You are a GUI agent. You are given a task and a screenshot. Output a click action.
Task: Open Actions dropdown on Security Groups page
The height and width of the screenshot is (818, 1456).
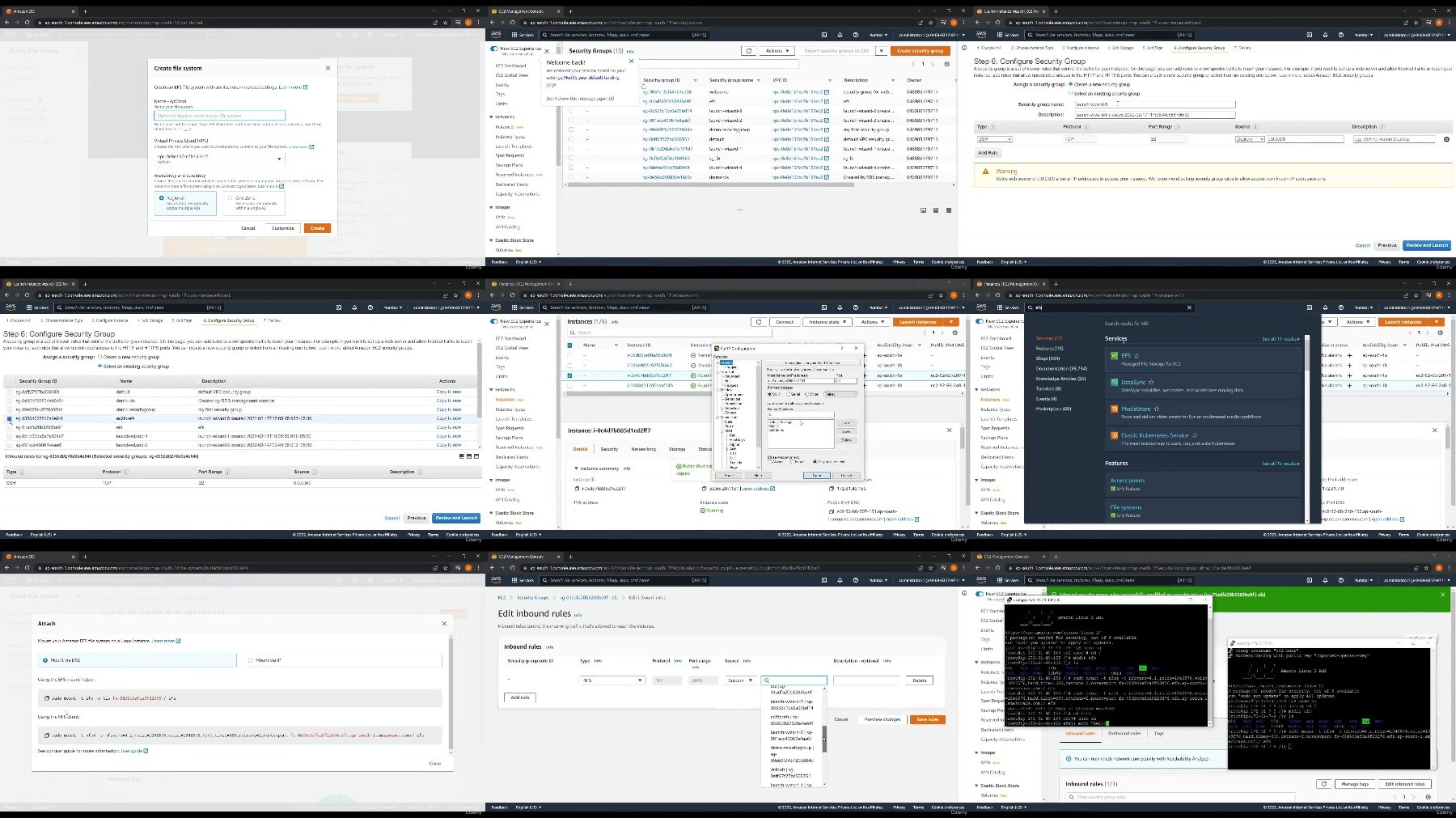[777, 51]
